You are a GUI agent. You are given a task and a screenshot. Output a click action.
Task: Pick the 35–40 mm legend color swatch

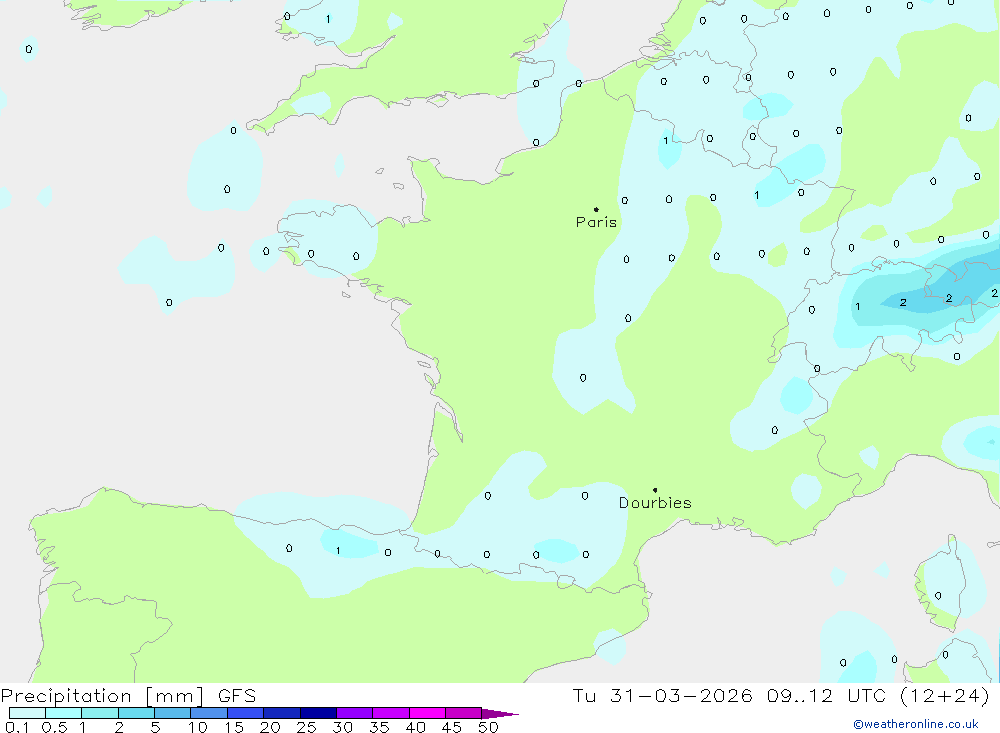tap(391, 713)
